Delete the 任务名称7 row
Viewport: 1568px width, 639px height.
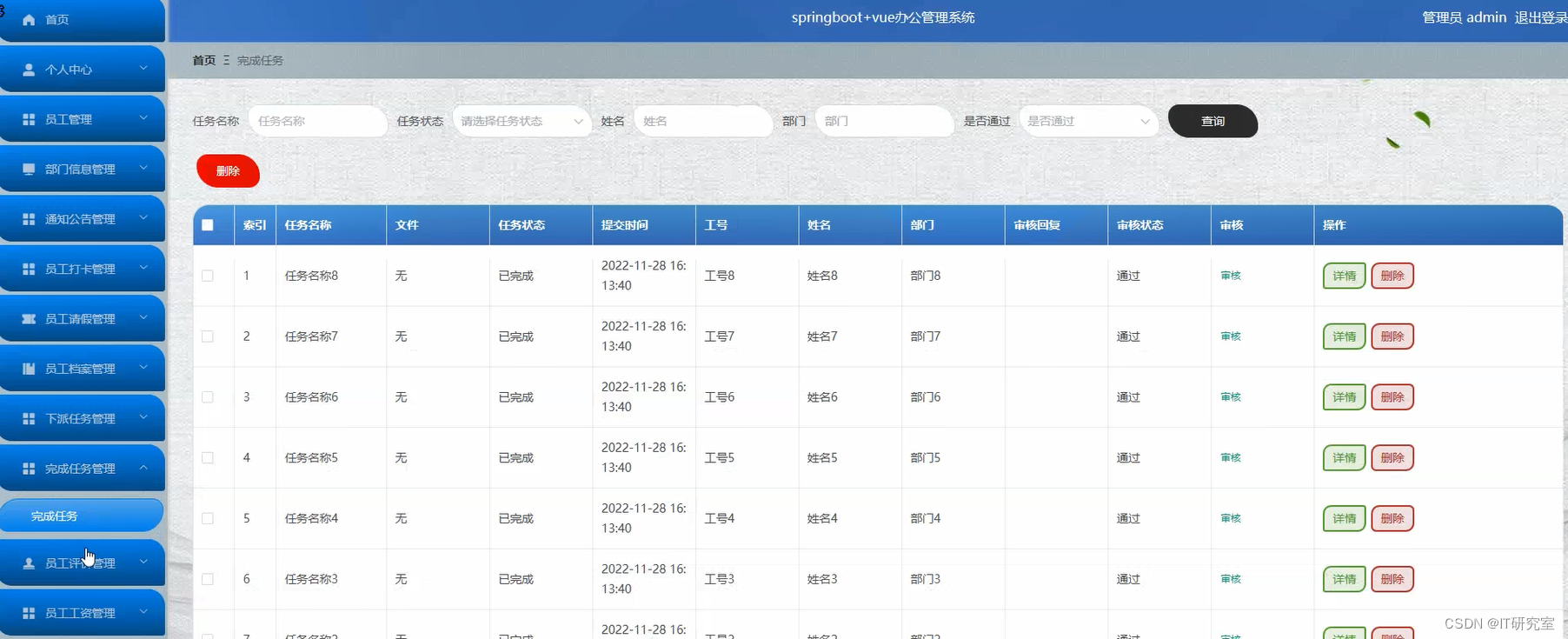pos(1392,336)
